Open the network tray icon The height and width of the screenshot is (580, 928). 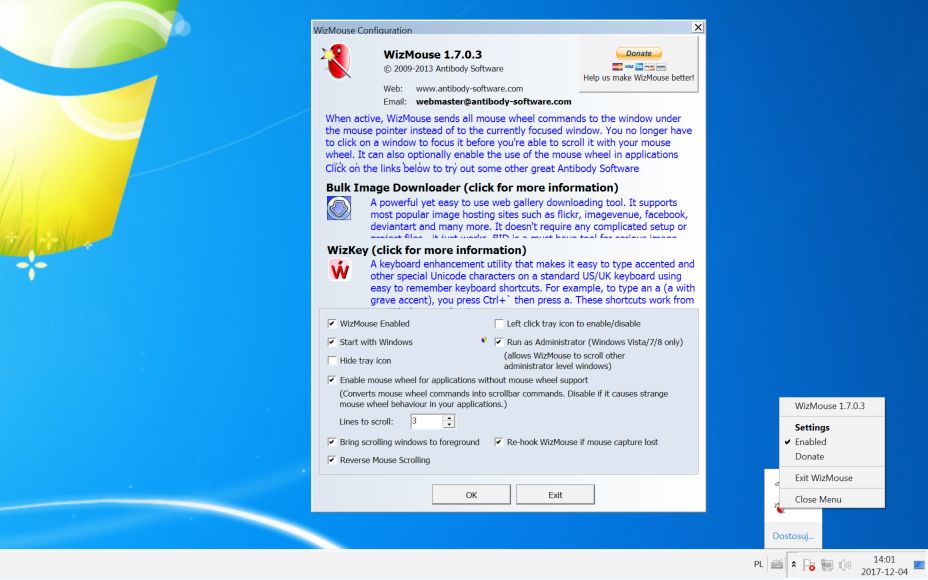pos(827,565)
